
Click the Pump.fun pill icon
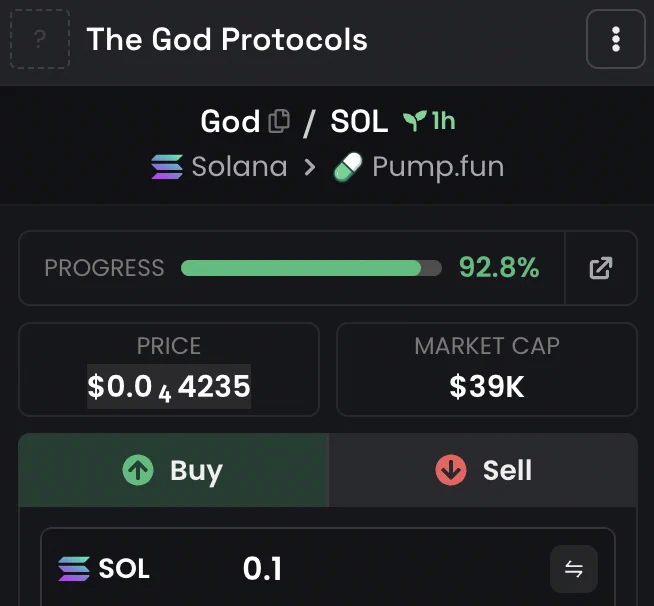(x=348, y=167)
